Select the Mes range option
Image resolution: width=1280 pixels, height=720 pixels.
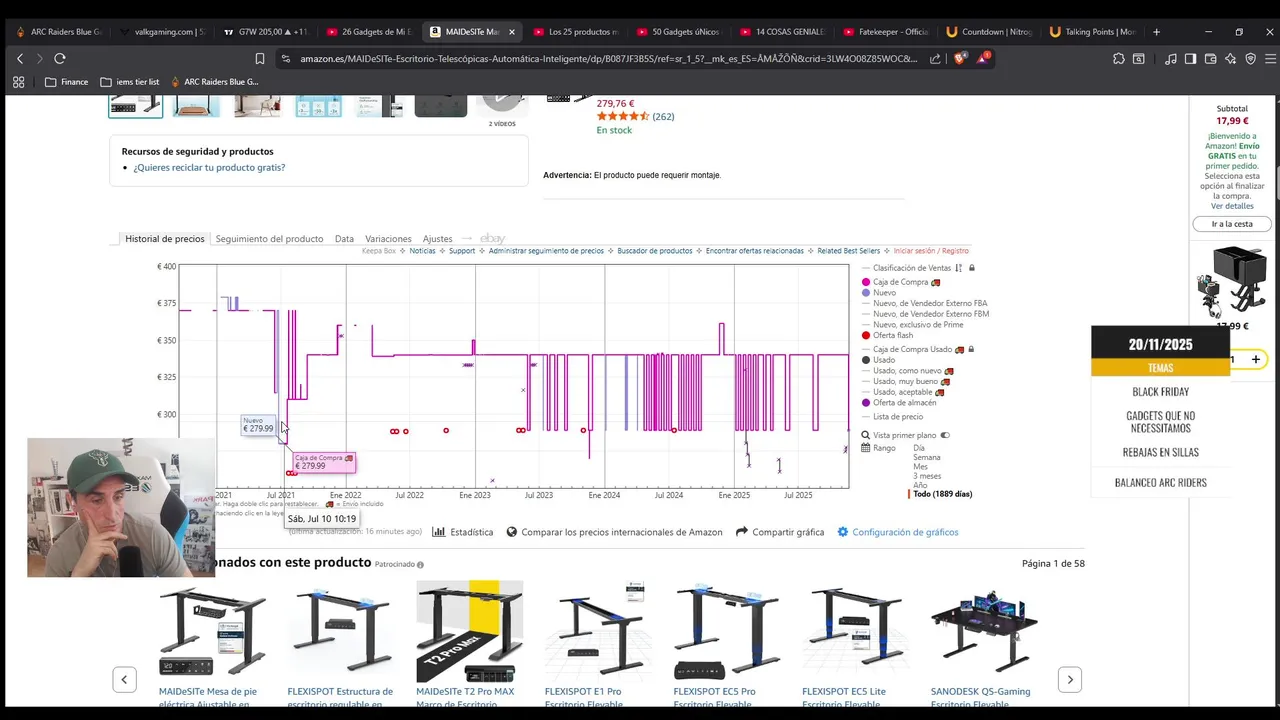tap(920, 467)
